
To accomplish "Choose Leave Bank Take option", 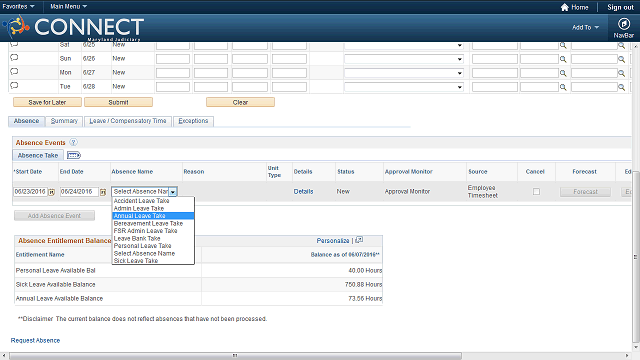I will pyautogui.click(x=153, y=238).
